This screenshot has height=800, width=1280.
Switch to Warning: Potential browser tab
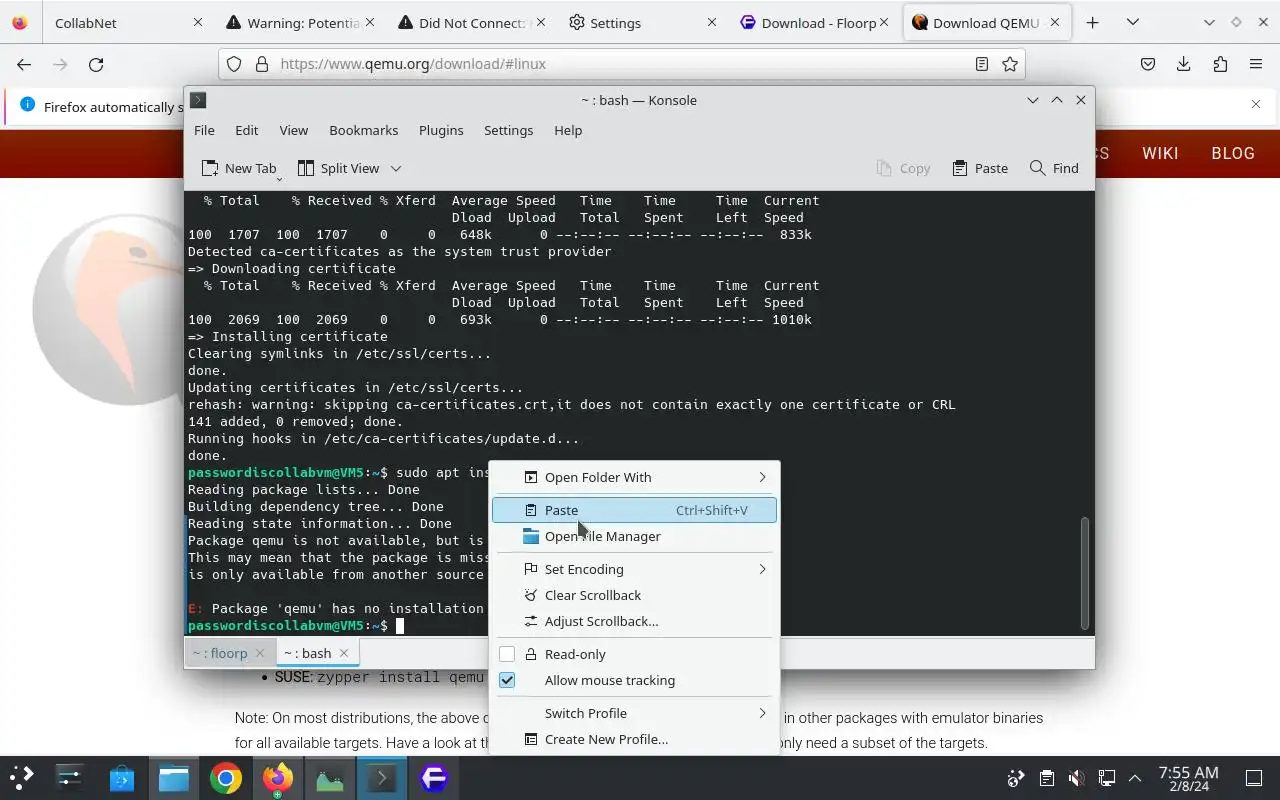click(x=302, y=23)
